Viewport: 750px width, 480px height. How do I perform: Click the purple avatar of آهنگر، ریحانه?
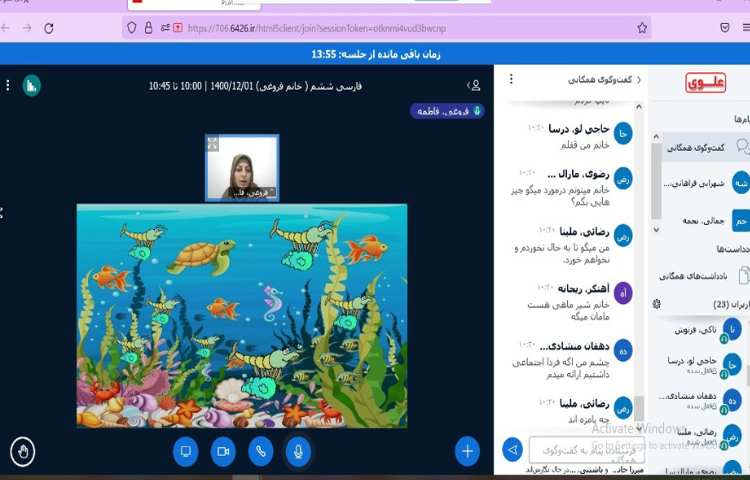[623, 293]
